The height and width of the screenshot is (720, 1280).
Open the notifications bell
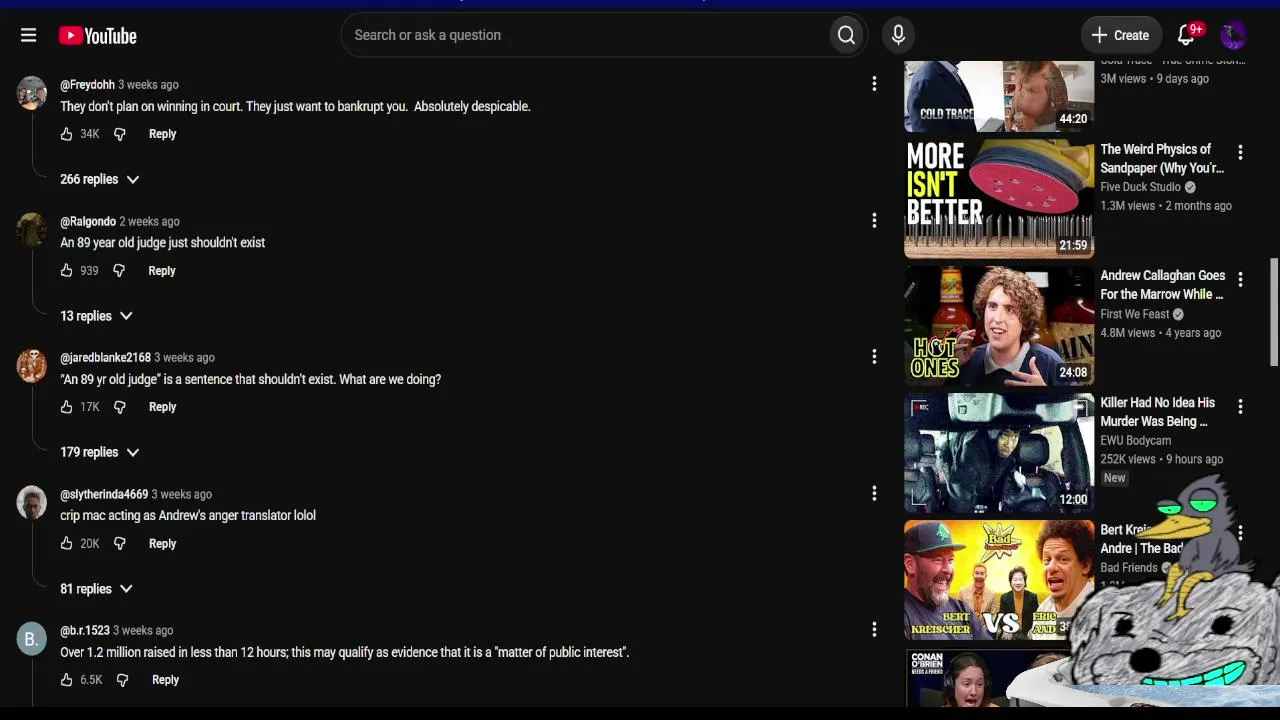click(1186, 35)
